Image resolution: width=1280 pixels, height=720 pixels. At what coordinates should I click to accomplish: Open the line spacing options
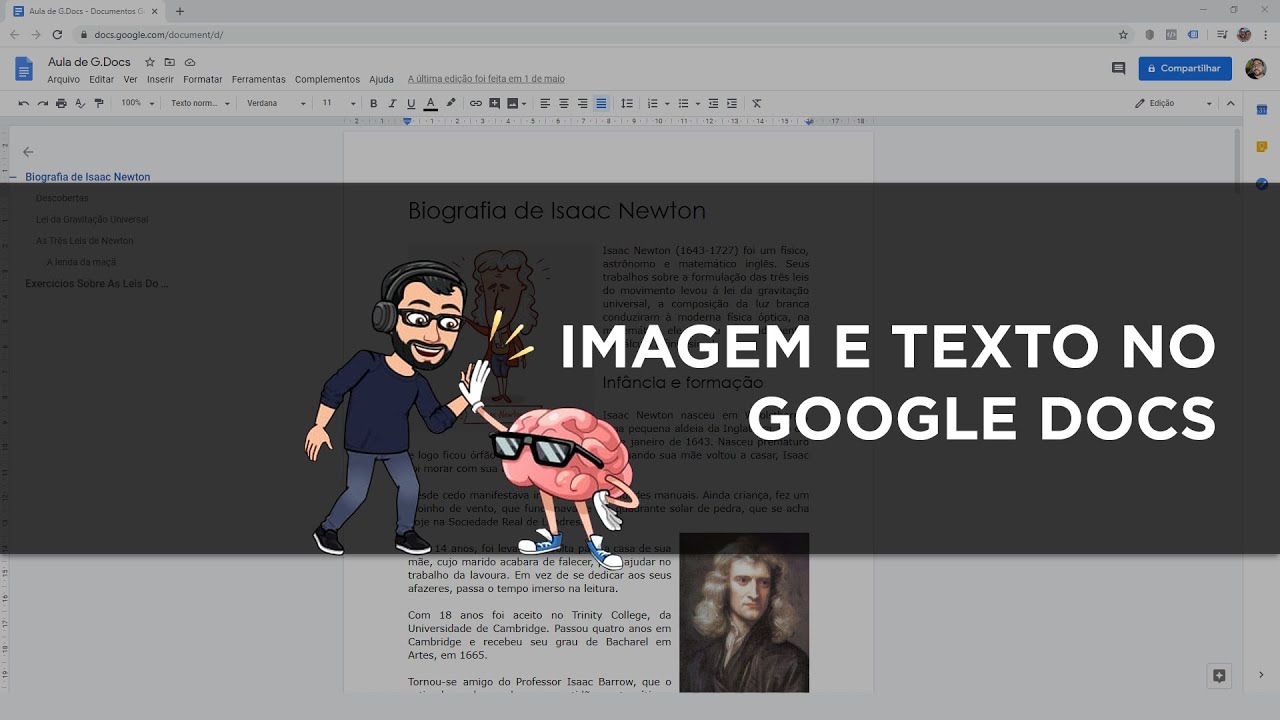(x=627, y=103)
